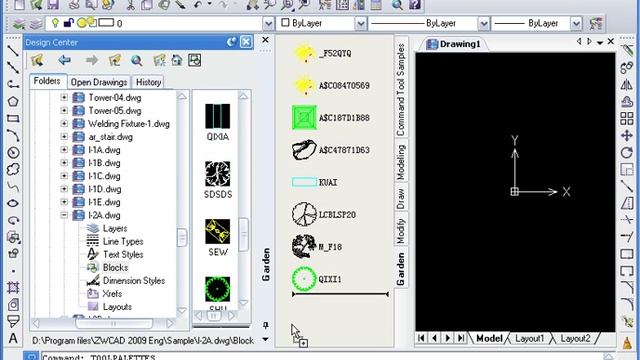Toggle layer 0 on/off lightbulb
This screenshot has height=360, width=640.
55,23
